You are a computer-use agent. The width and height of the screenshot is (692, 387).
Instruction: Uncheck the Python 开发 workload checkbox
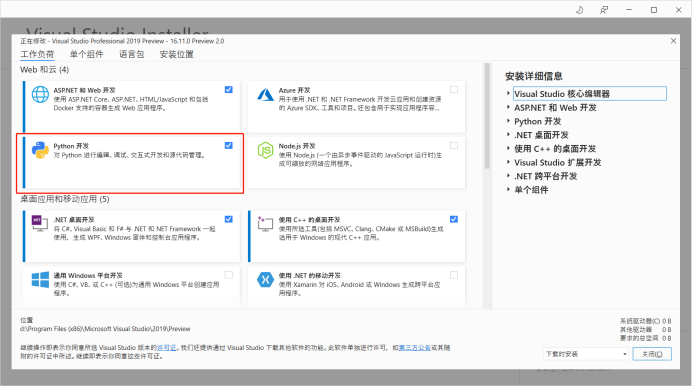pyautogui.click(x=229, y=145)
